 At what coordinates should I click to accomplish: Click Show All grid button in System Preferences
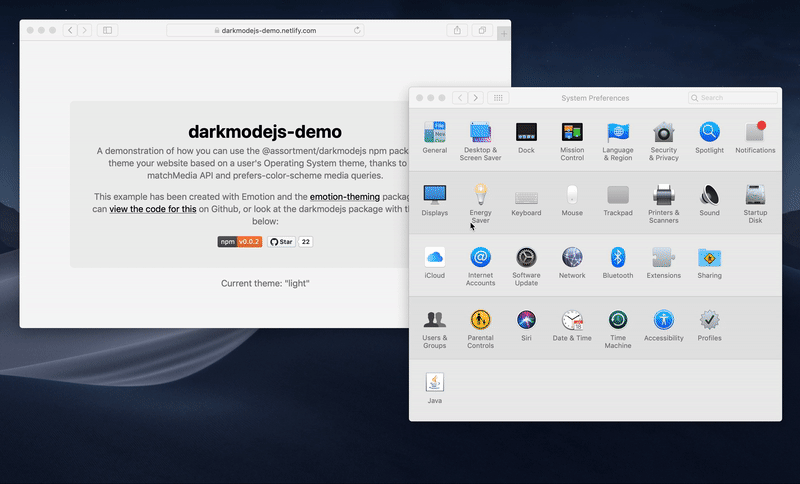[x=498, y=97]
